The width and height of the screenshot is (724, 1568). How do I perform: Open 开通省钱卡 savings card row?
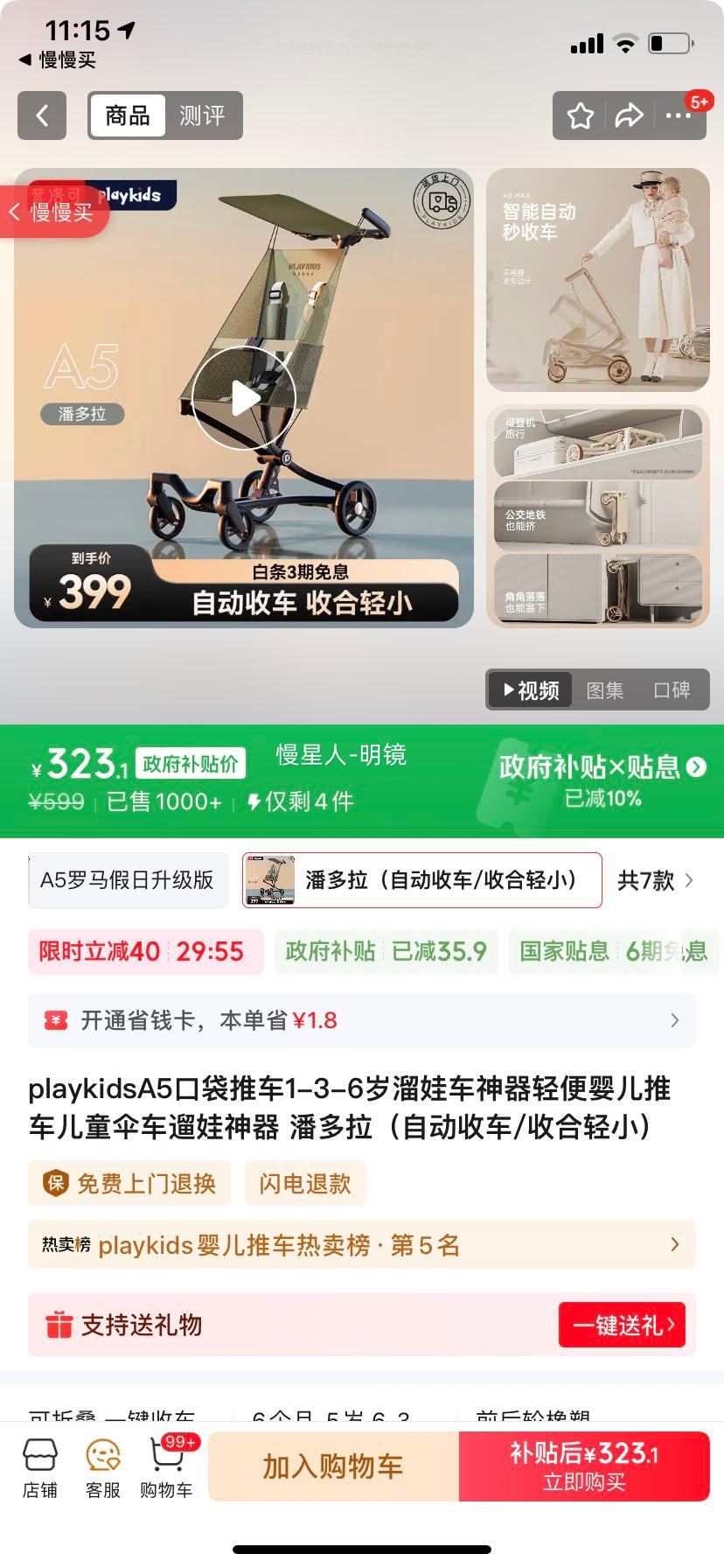click(362, 1020)
